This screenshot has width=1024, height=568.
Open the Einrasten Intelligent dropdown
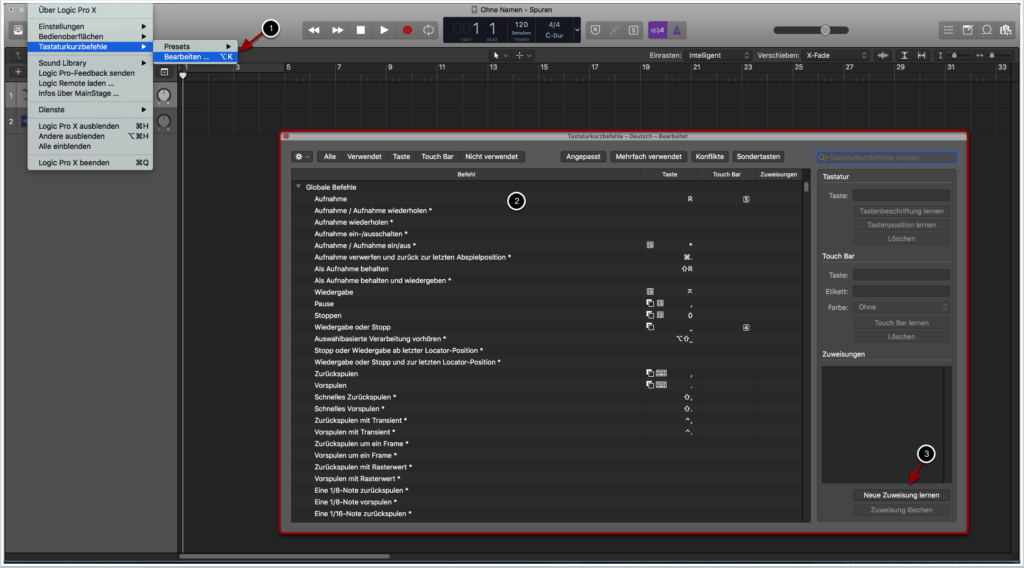coord(713,55)
